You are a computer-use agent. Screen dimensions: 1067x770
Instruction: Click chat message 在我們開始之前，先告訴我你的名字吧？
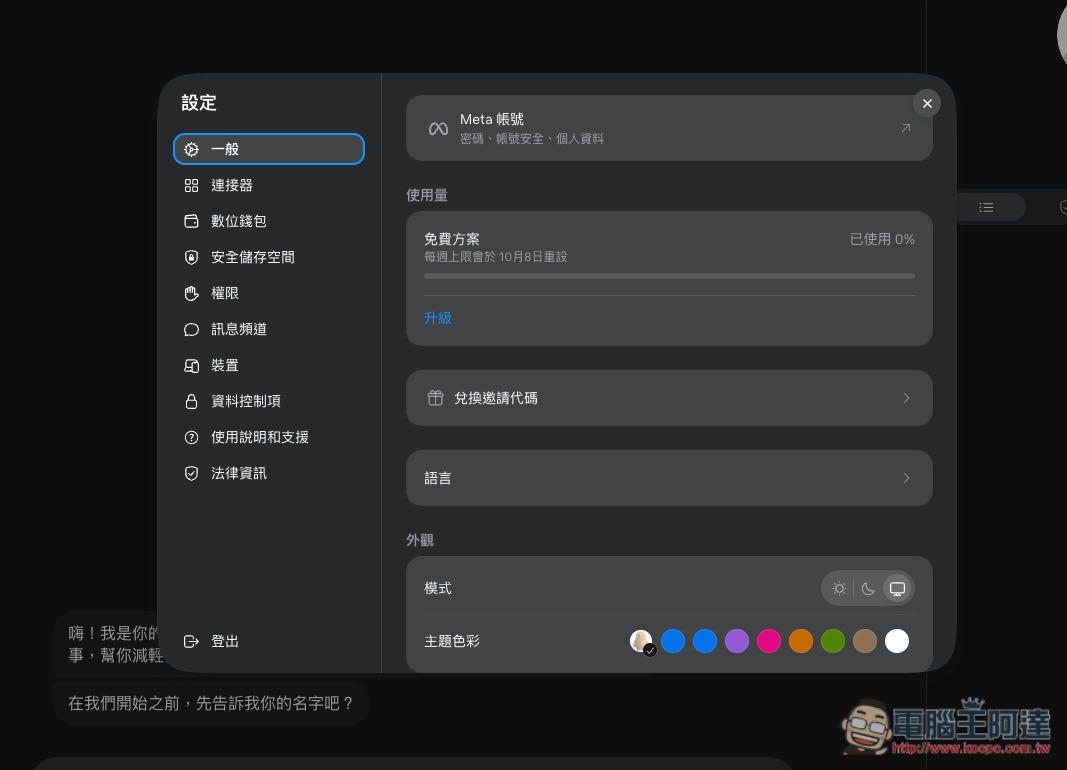211,703
